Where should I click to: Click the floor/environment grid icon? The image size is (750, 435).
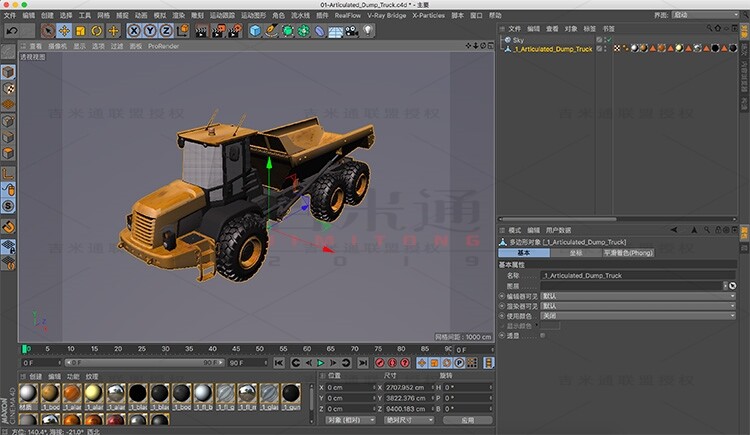pos(335,31)
